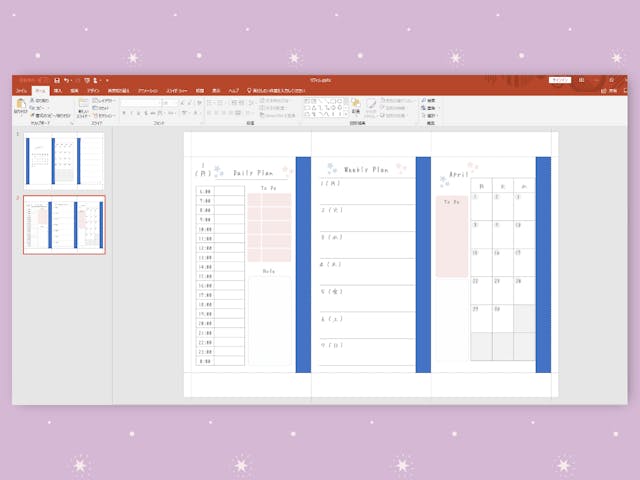The image size is (640, 480).
Task: Click the Quick Styles icon in the ribbon
Action: (x=371, y=106)
